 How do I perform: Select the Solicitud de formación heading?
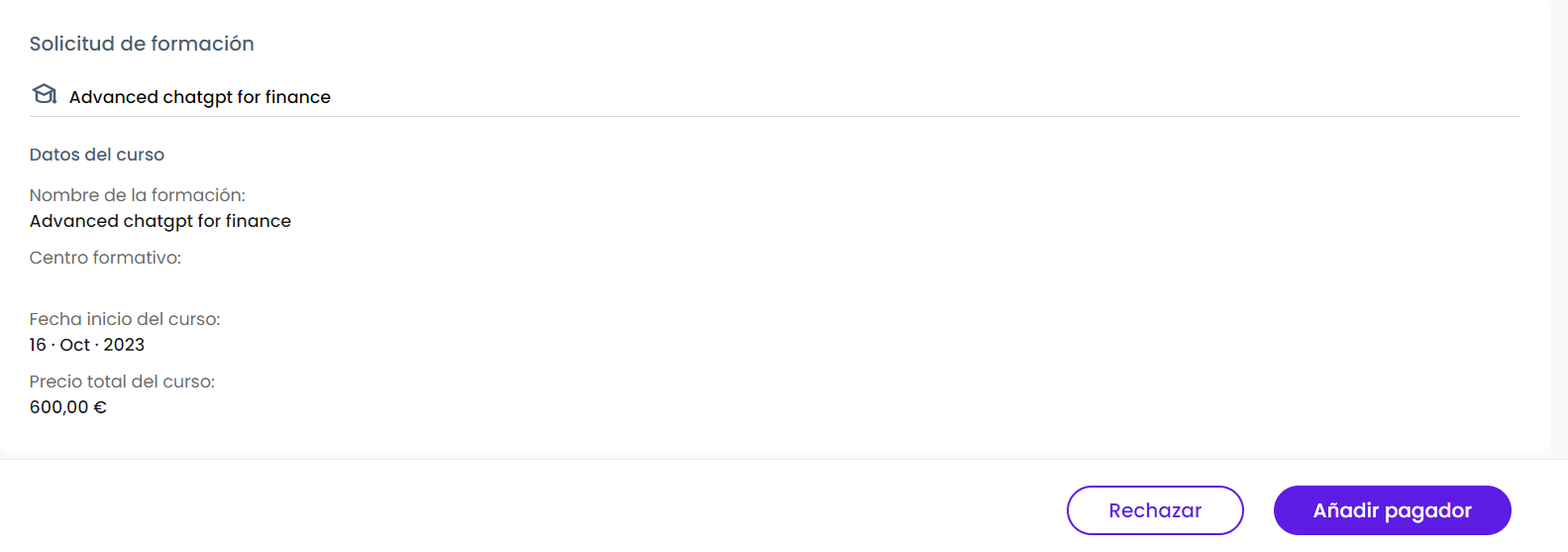tap(142, 44)
